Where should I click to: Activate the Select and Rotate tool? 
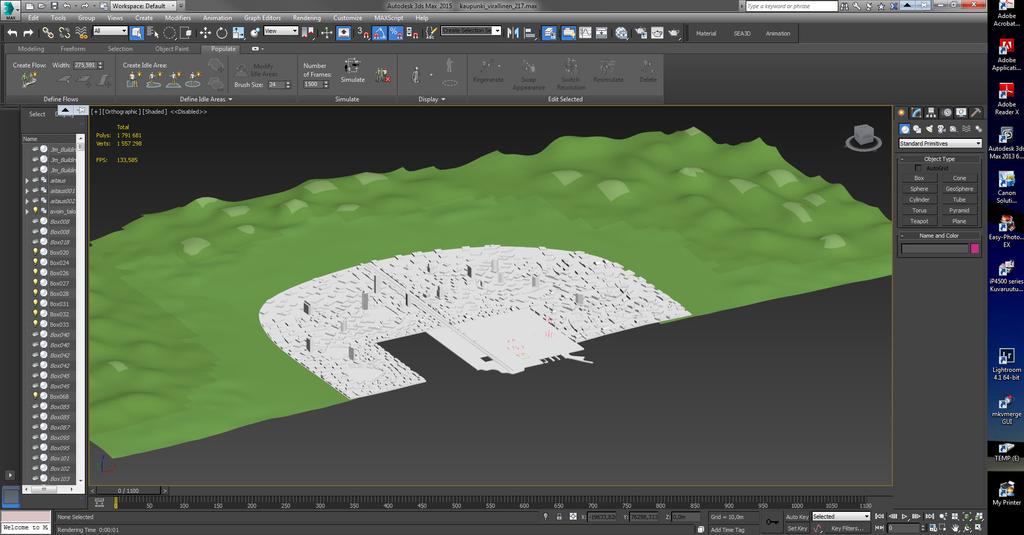point(221,33)
